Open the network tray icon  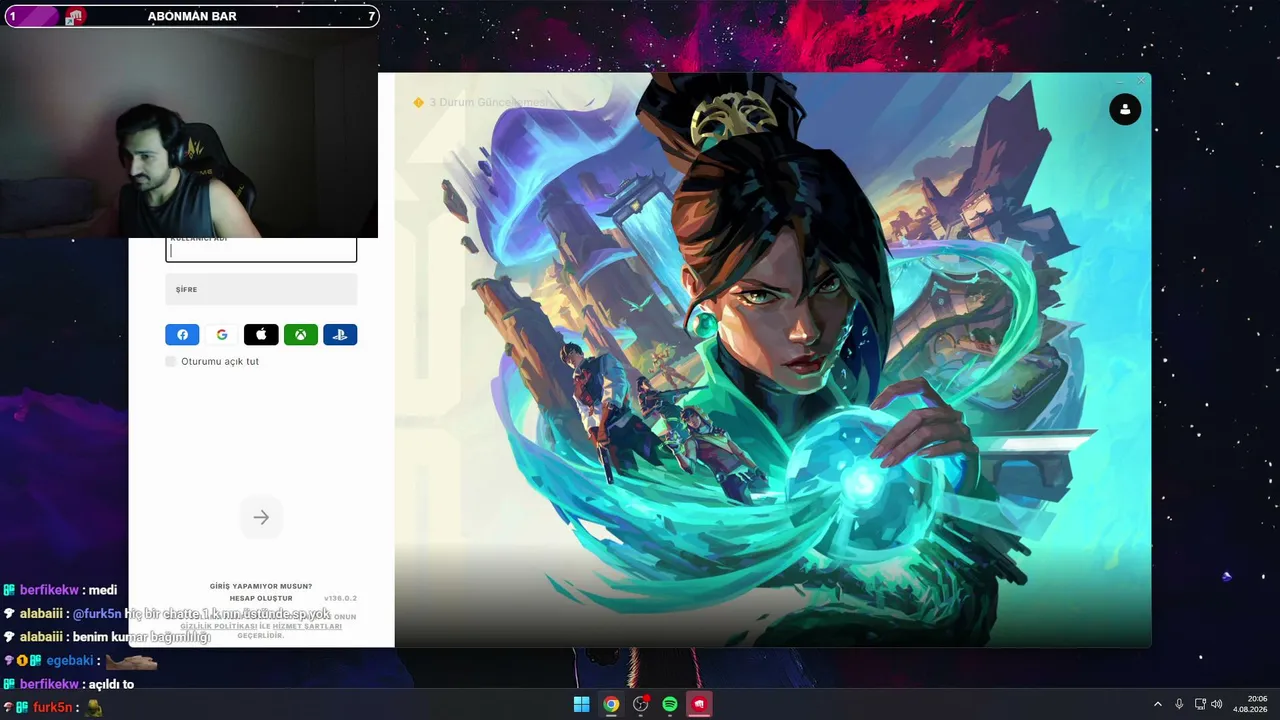pos(1200,704)
